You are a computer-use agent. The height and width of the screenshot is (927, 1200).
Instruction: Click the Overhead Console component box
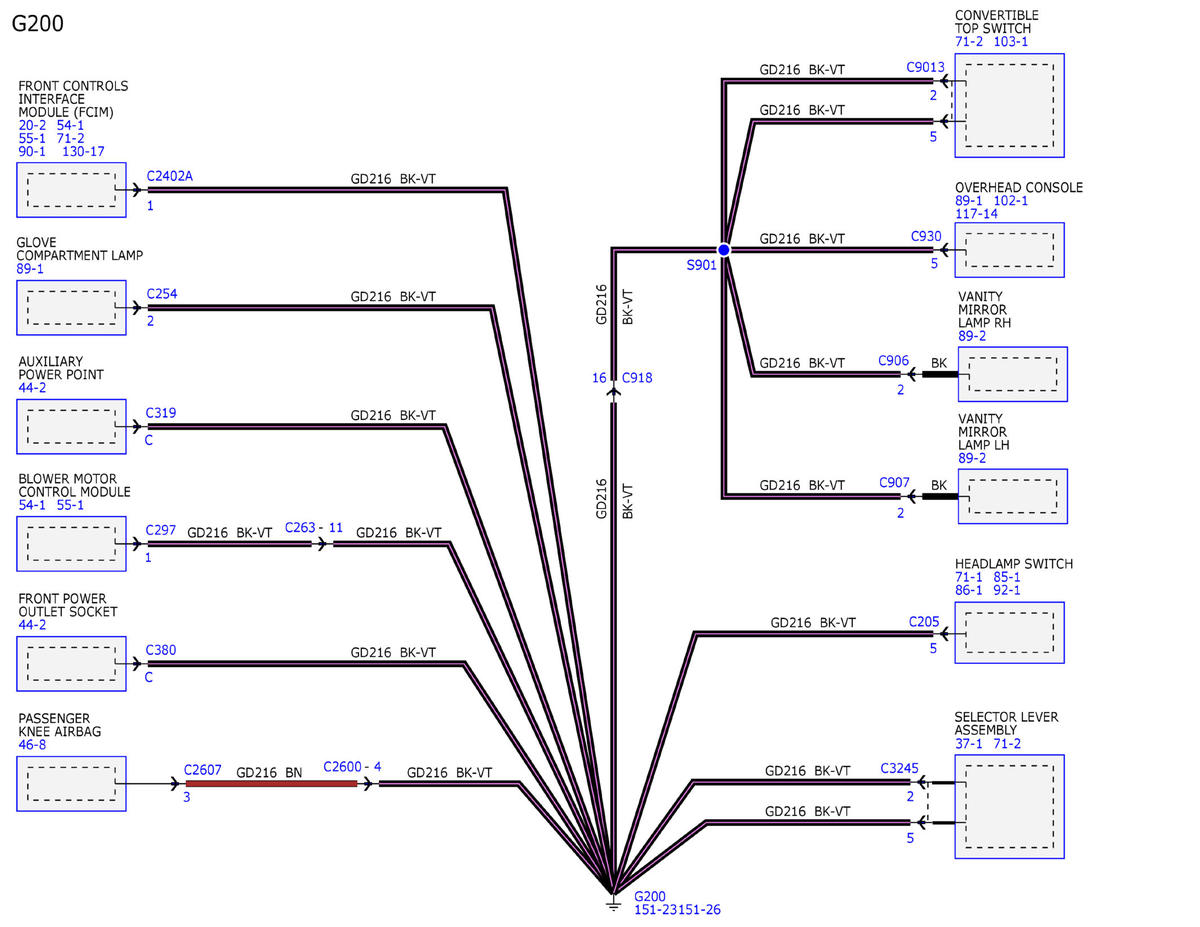coord(1009,250)
